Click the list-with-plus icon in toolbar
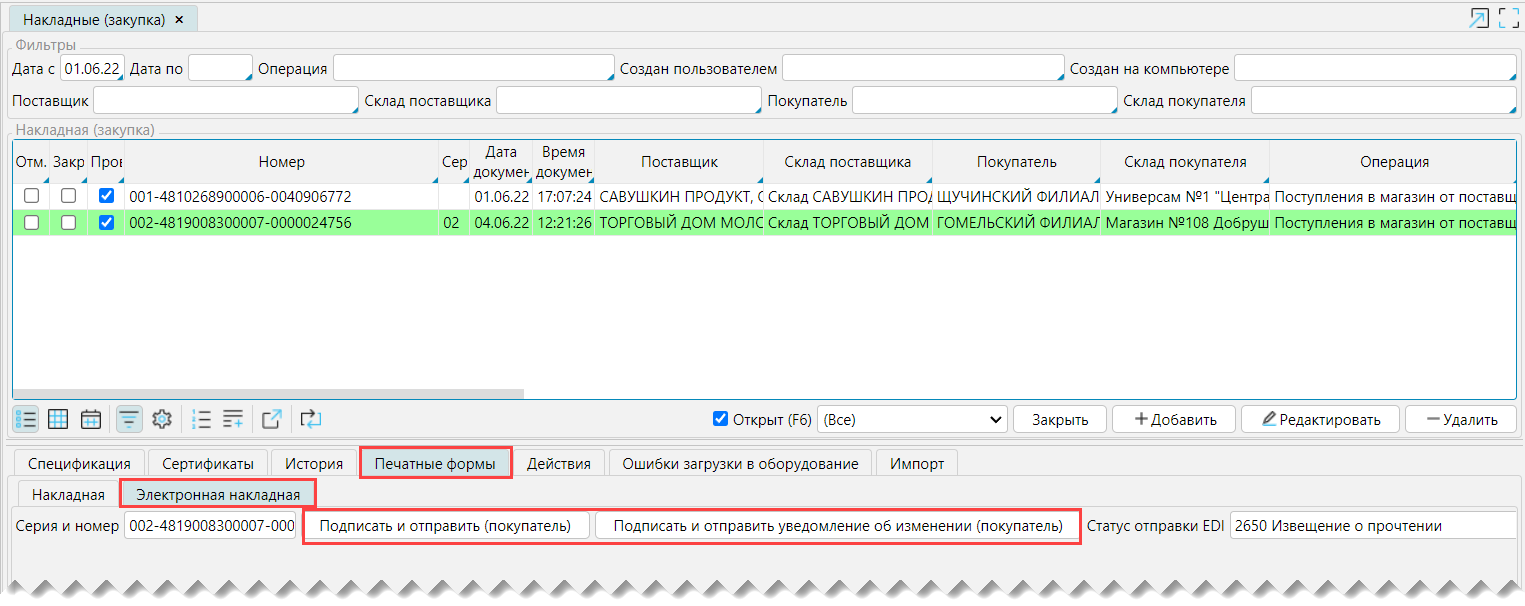The image size is (1525, 606). pos(233,419)
